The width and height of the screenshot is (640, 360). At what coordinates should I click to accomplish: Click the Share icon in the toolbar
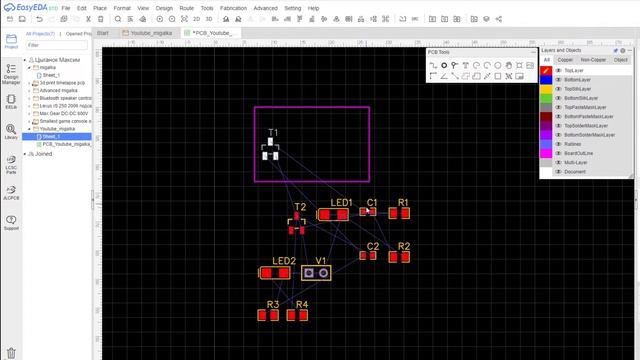pos(498,19)
